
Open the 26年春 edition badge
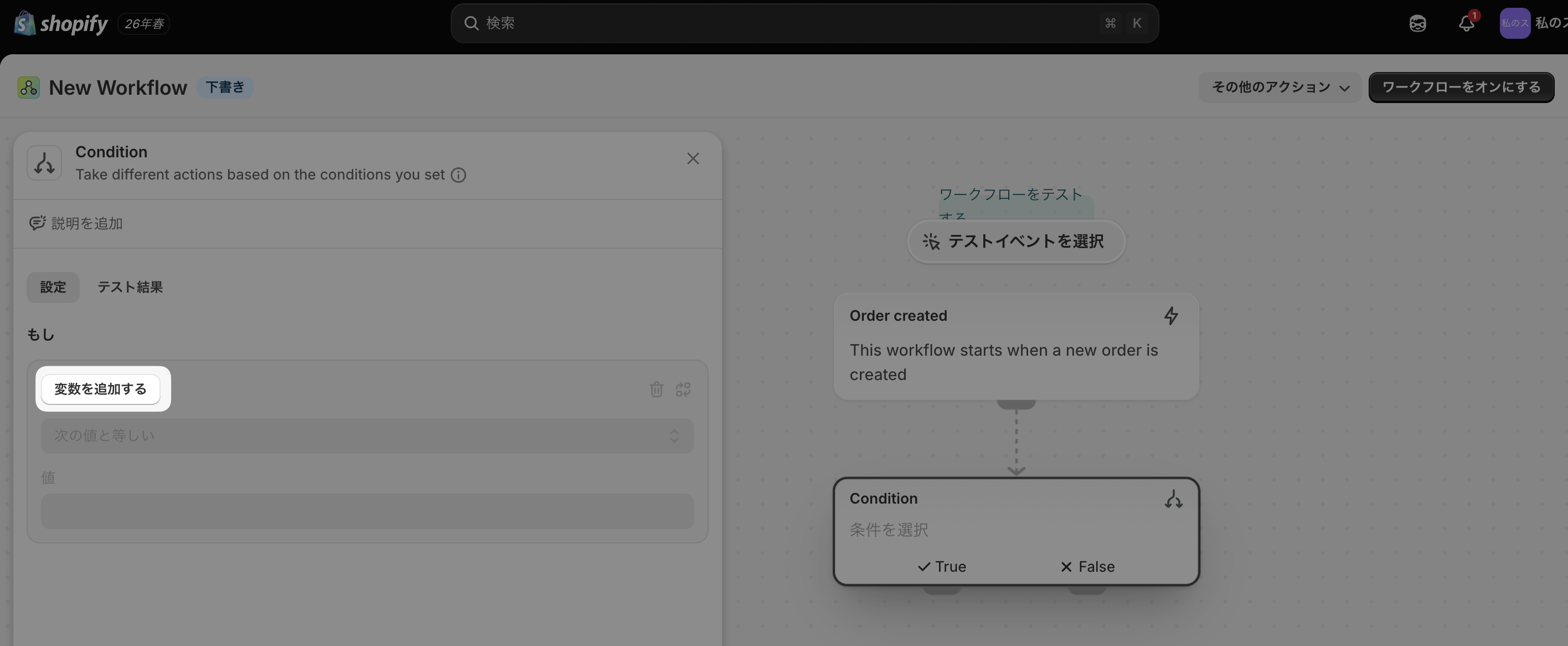143,24
